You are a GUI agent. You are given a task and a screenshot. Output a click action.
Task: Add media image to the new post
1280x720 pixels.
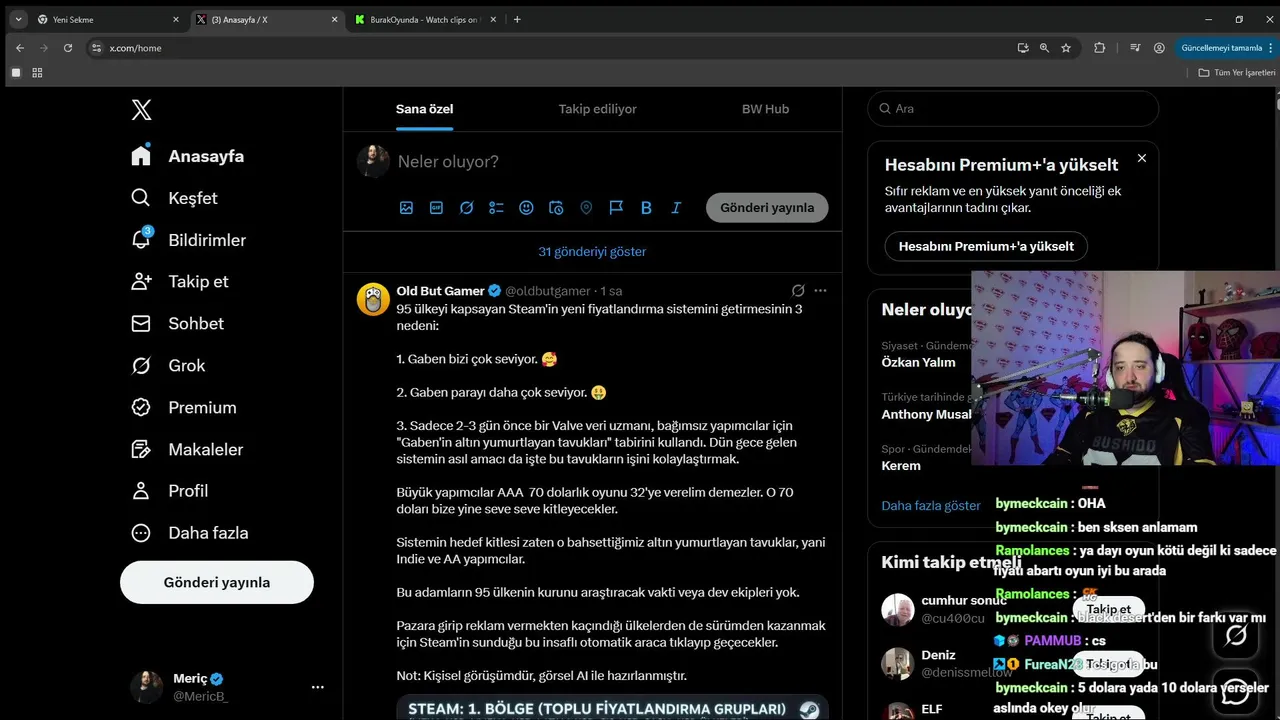[406, 208]
